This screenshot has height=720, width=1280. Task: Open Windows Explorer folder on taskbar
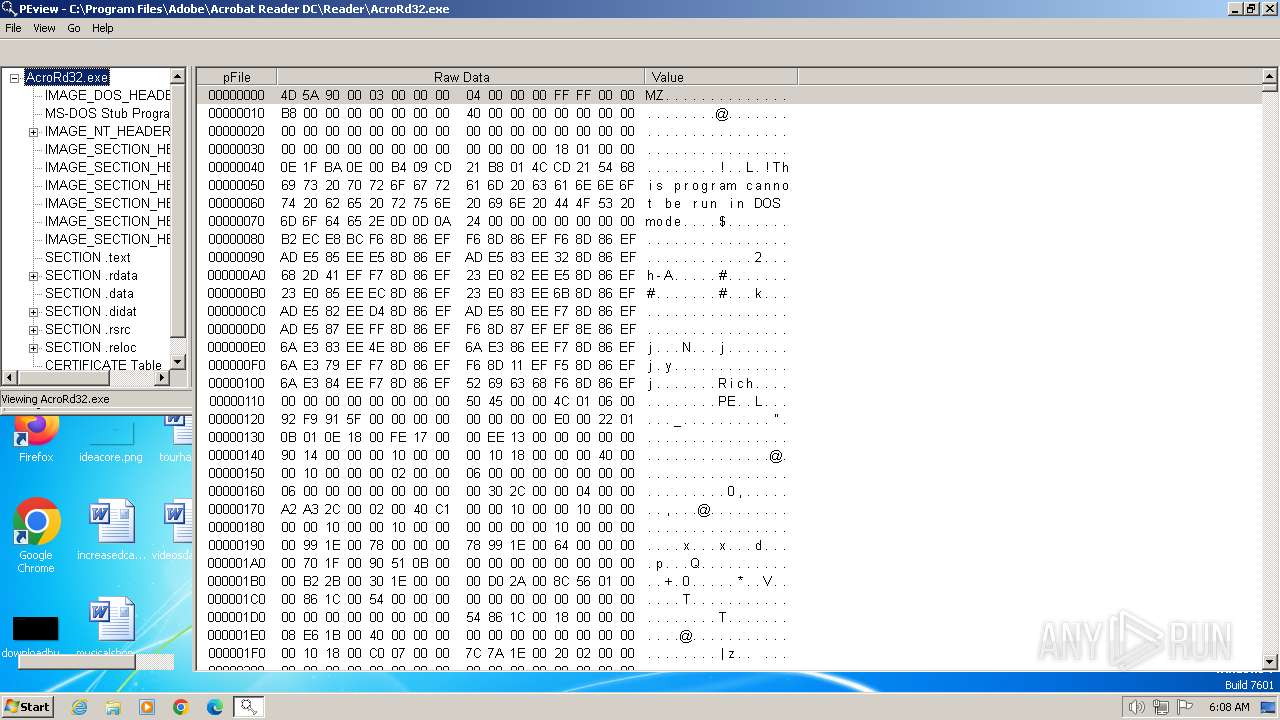(x=113, y=707)
